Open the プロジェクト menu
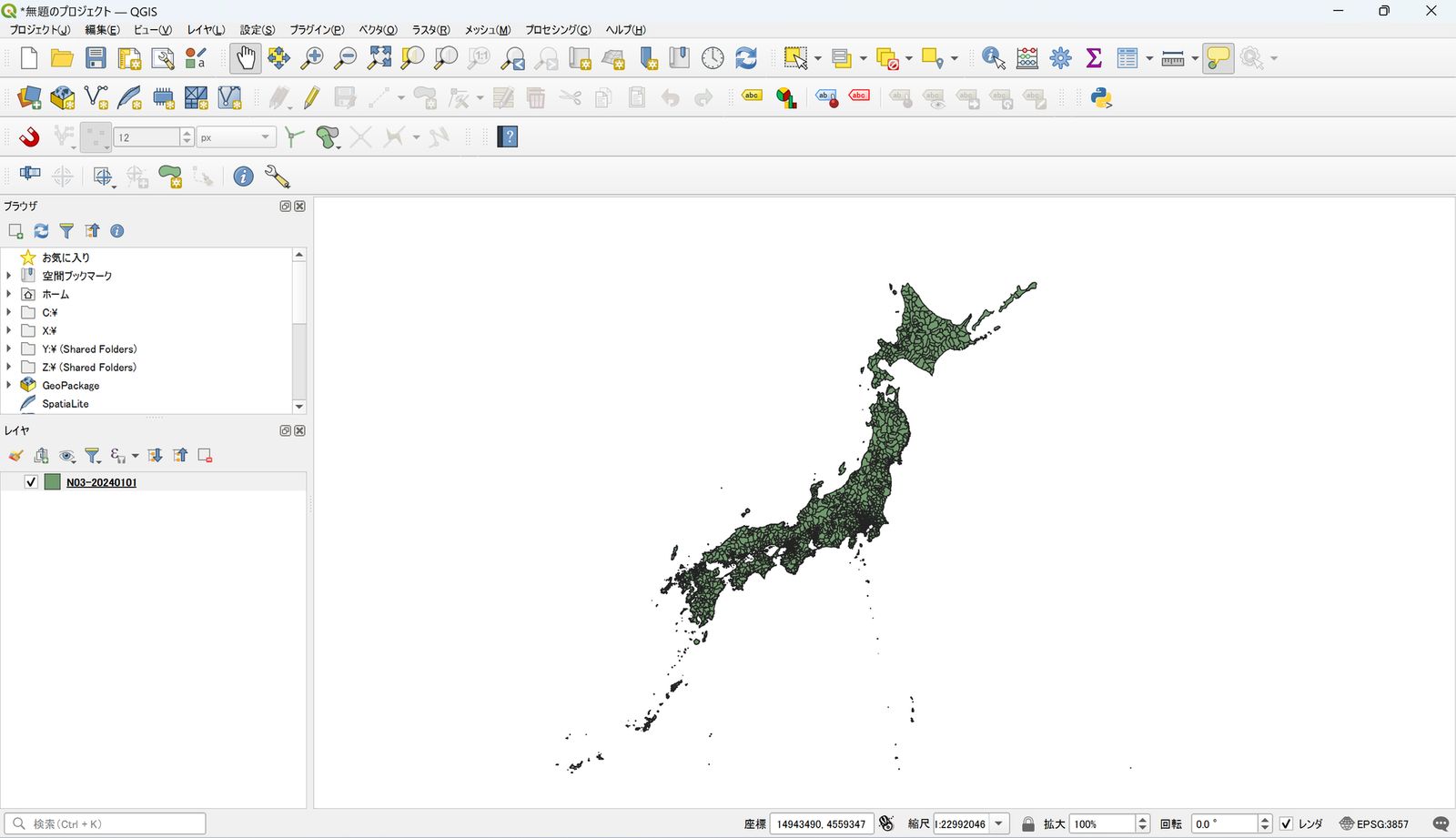This screenshot has height=838, width=1456. pos(40,30)
